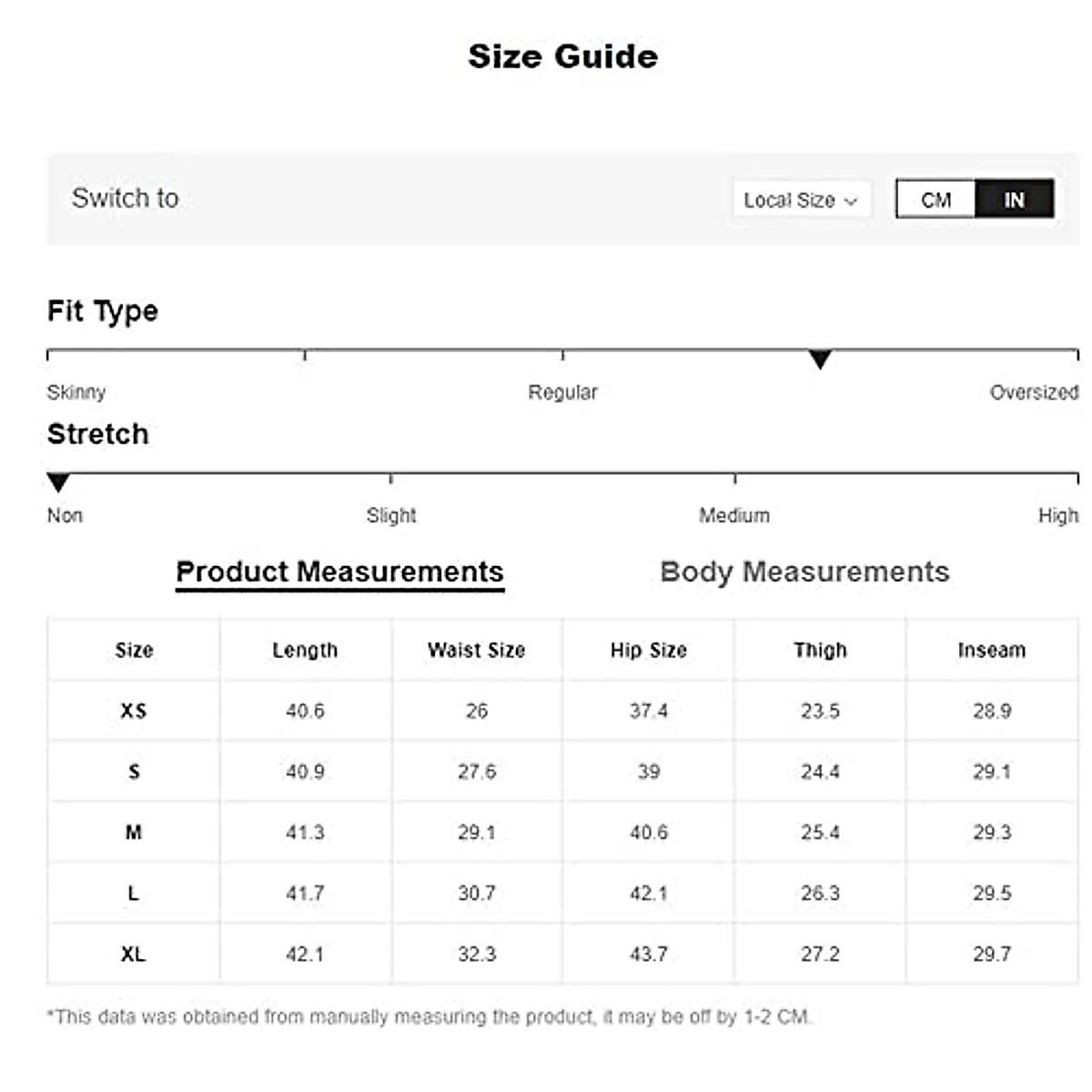Click the Inseam column header

(x=991, y=650)
